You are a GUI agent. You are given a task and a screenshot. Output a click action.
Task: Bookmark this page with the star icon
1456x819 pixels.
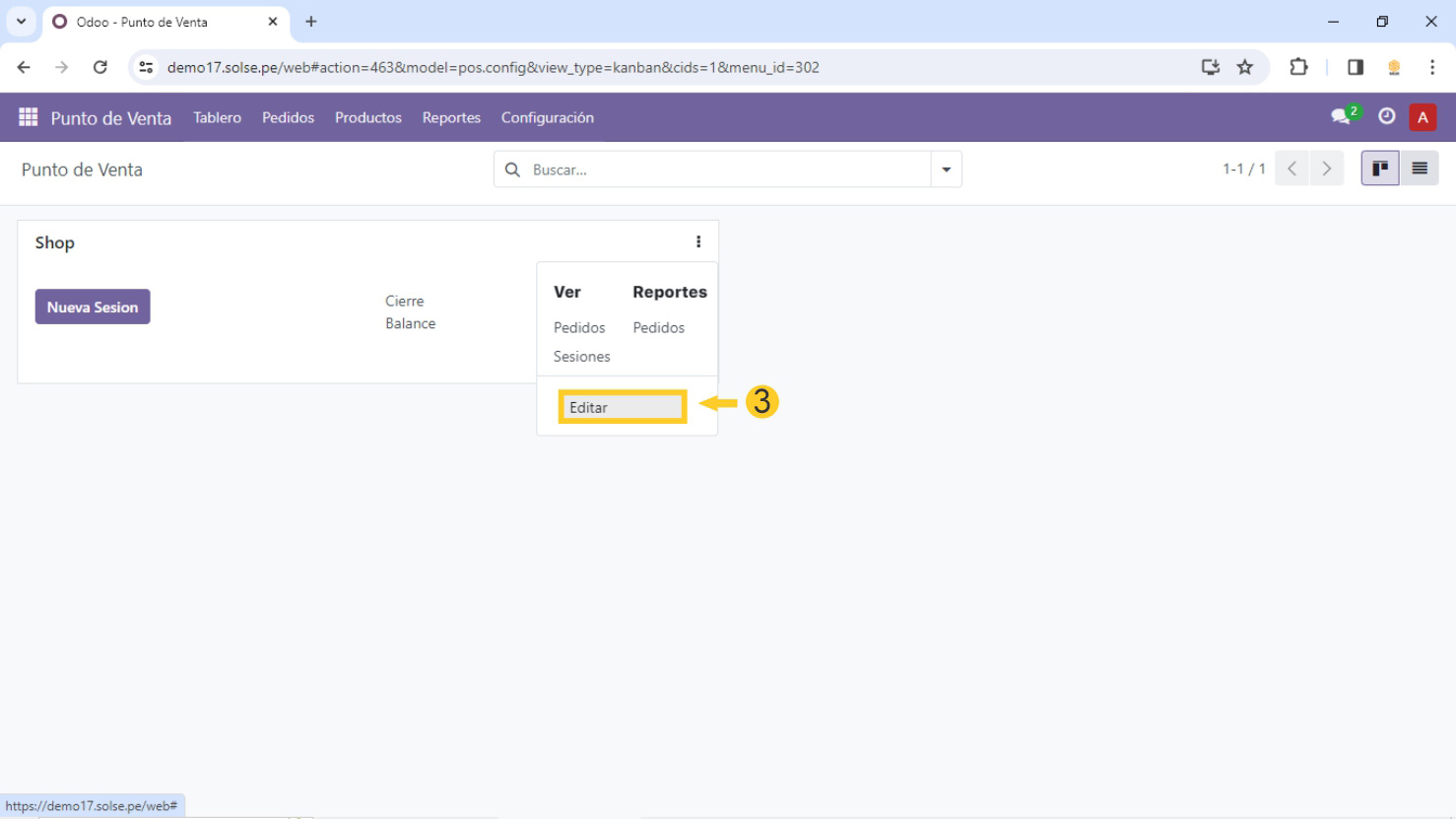pos(1245,67)
